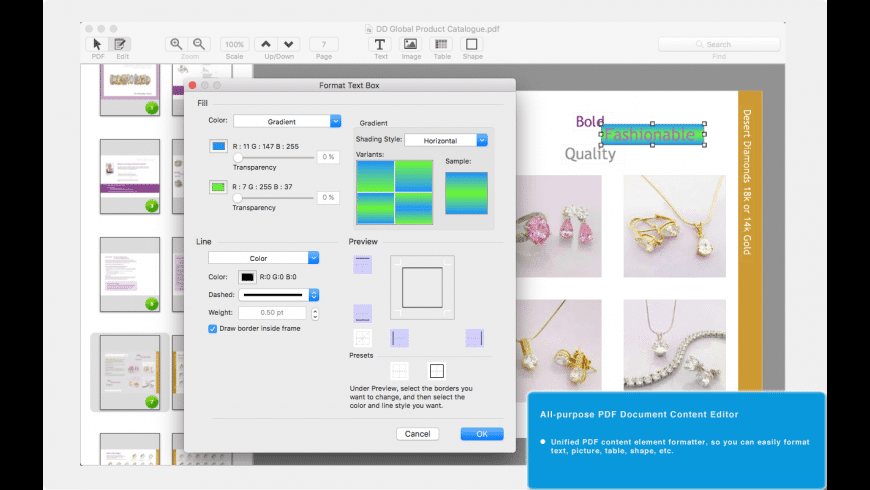Click the blue gradient color swatch
The width and height of the screenshot is (870, 490).
point(218,146)
